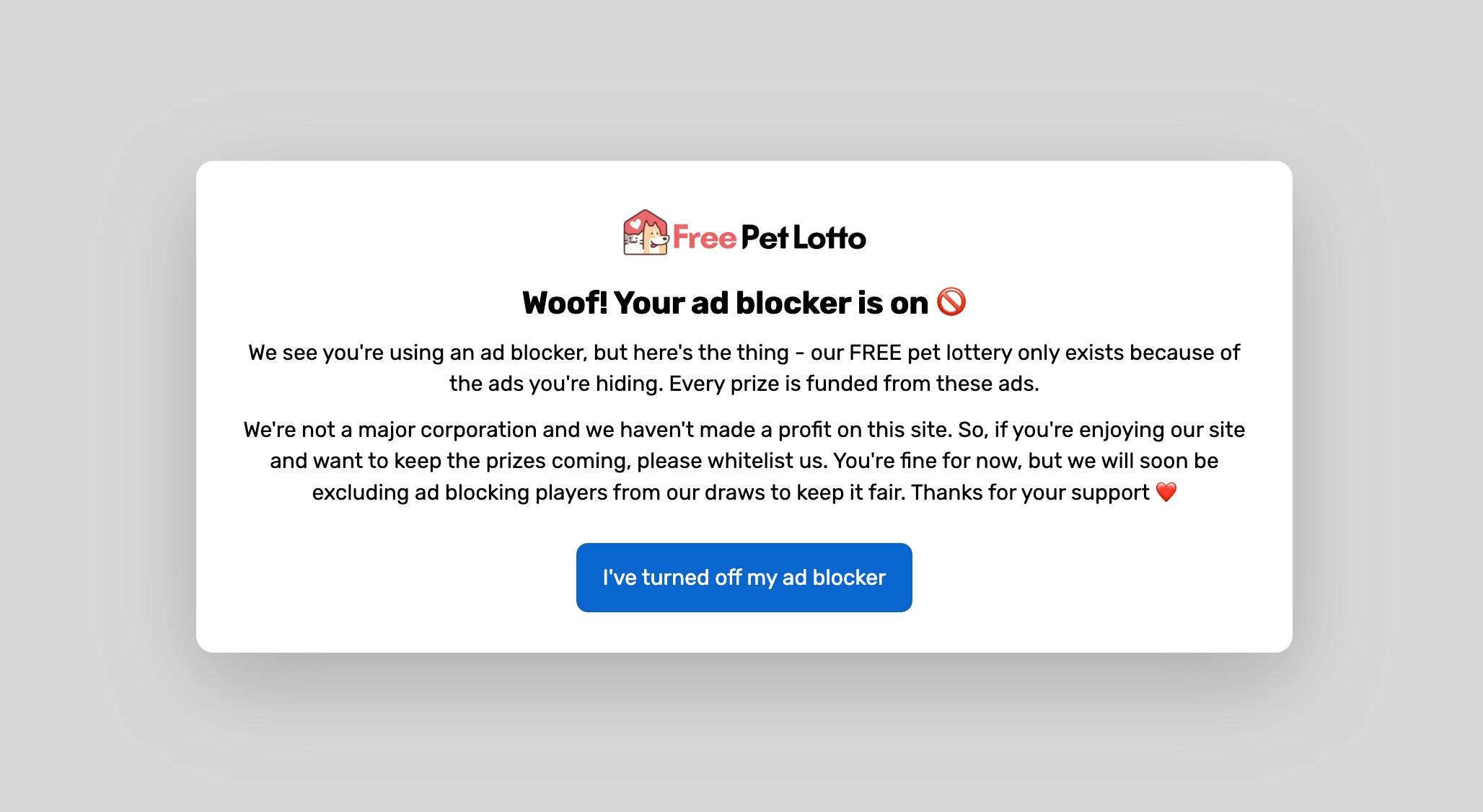Viewport: 1483px width, 812px height.
Task: Click the pet house logo icon
Action: pyautogui.click(x=646, y=232)
